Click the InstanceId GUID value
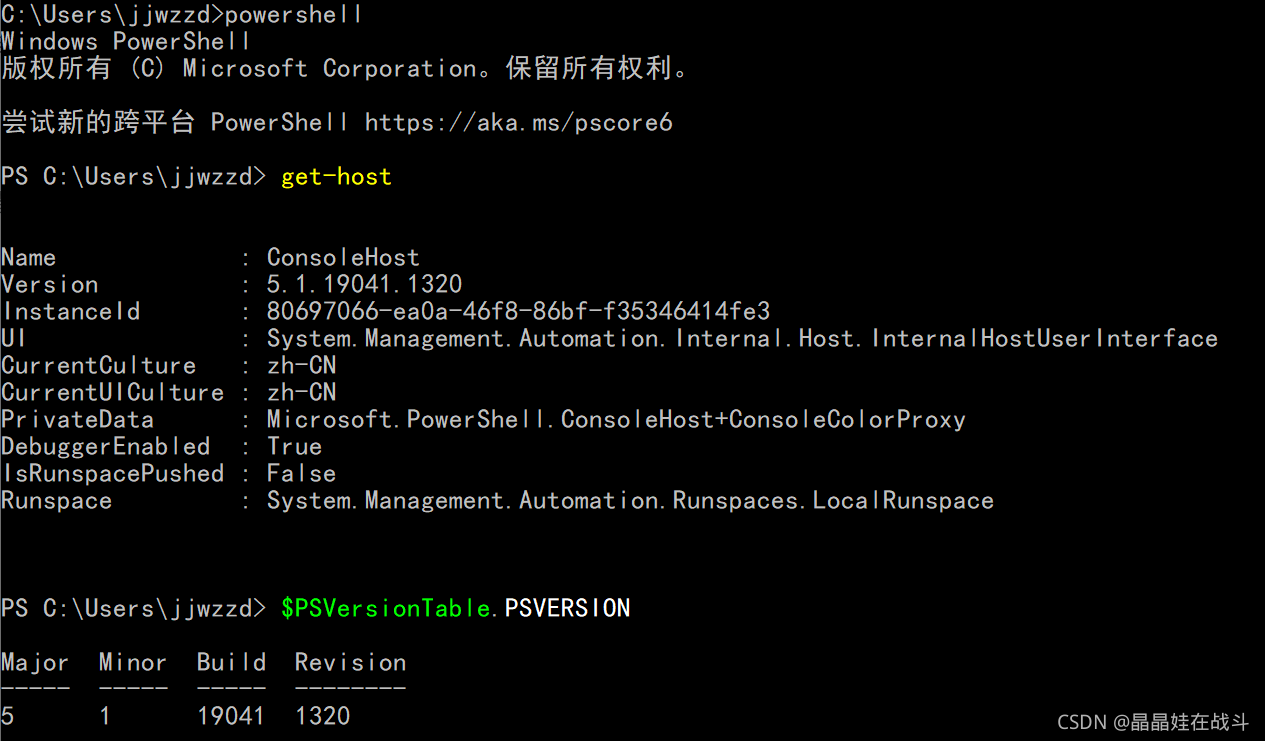Screen dimensions: 1265x741 (x=518, y=312)
